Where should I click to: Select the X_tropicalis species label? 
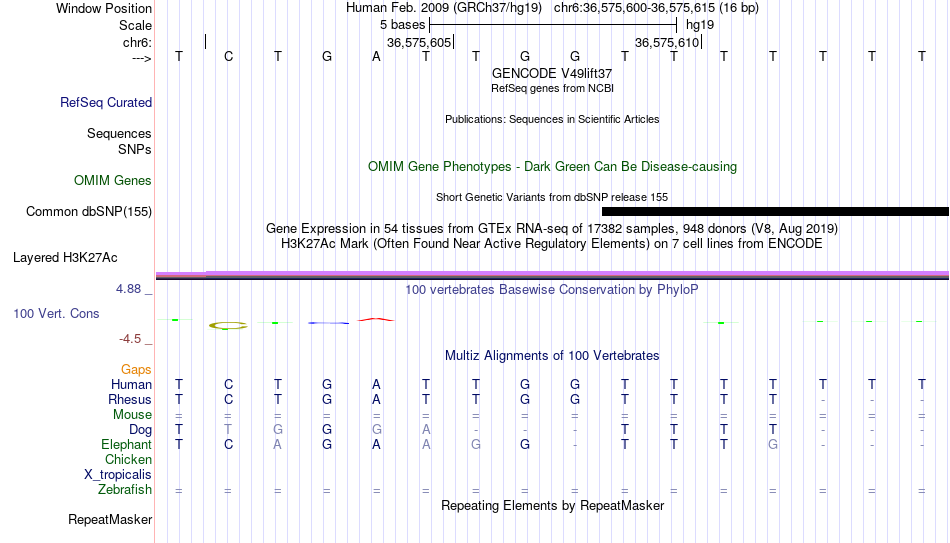[x=118, y=475]
